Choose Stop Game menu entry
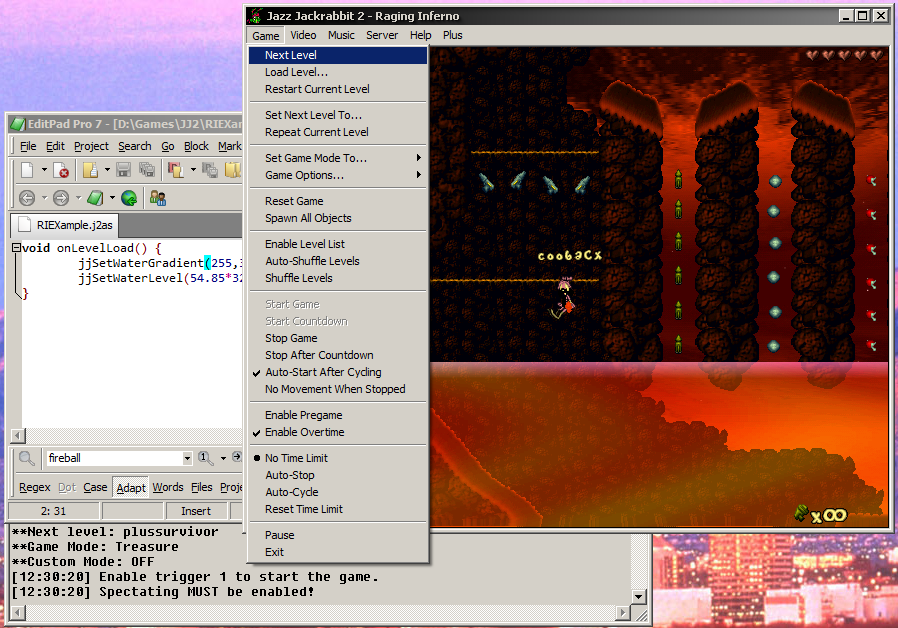898x628 pixels. coord(338,338)
